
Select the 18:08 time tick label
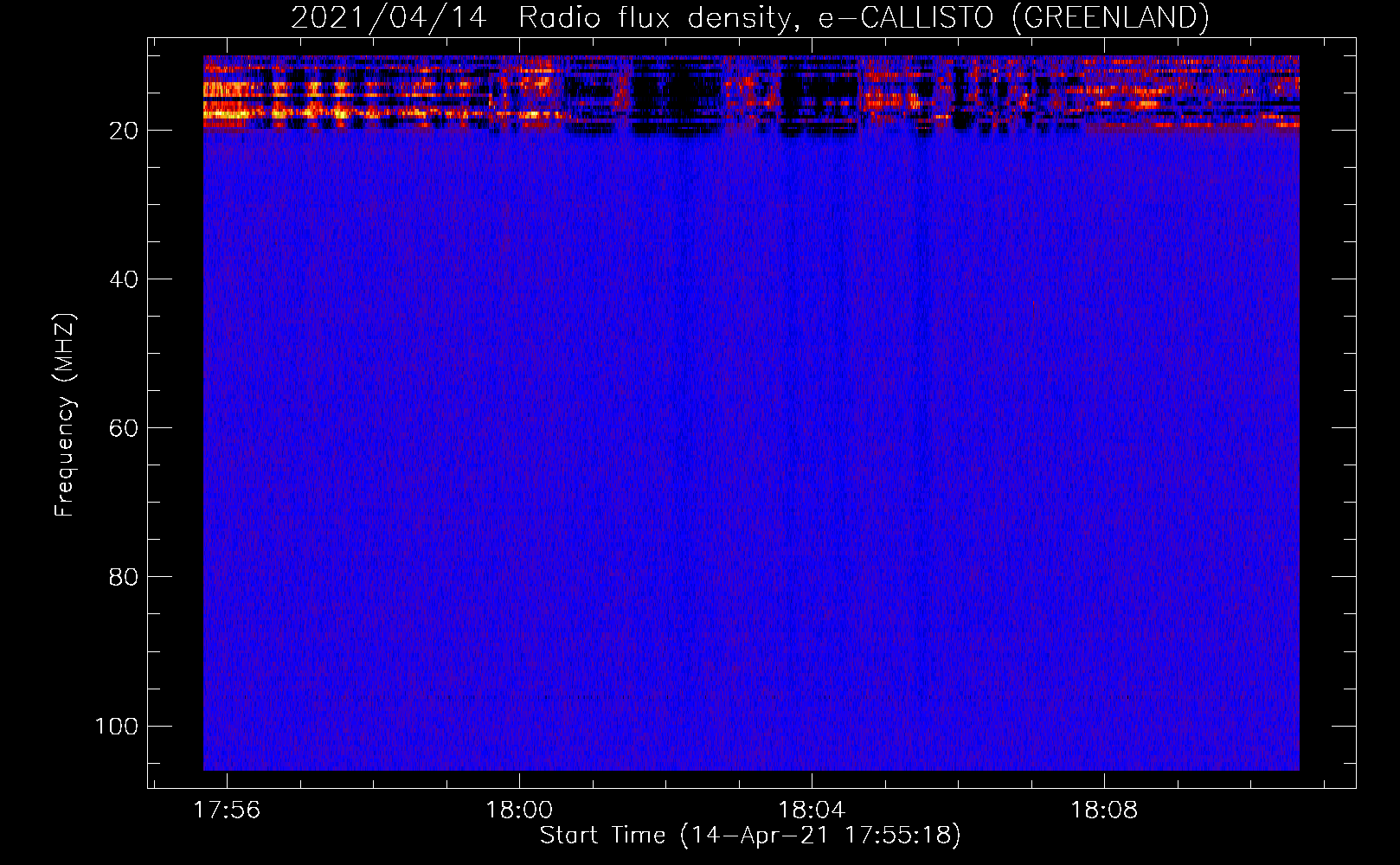coord(1104,810)
